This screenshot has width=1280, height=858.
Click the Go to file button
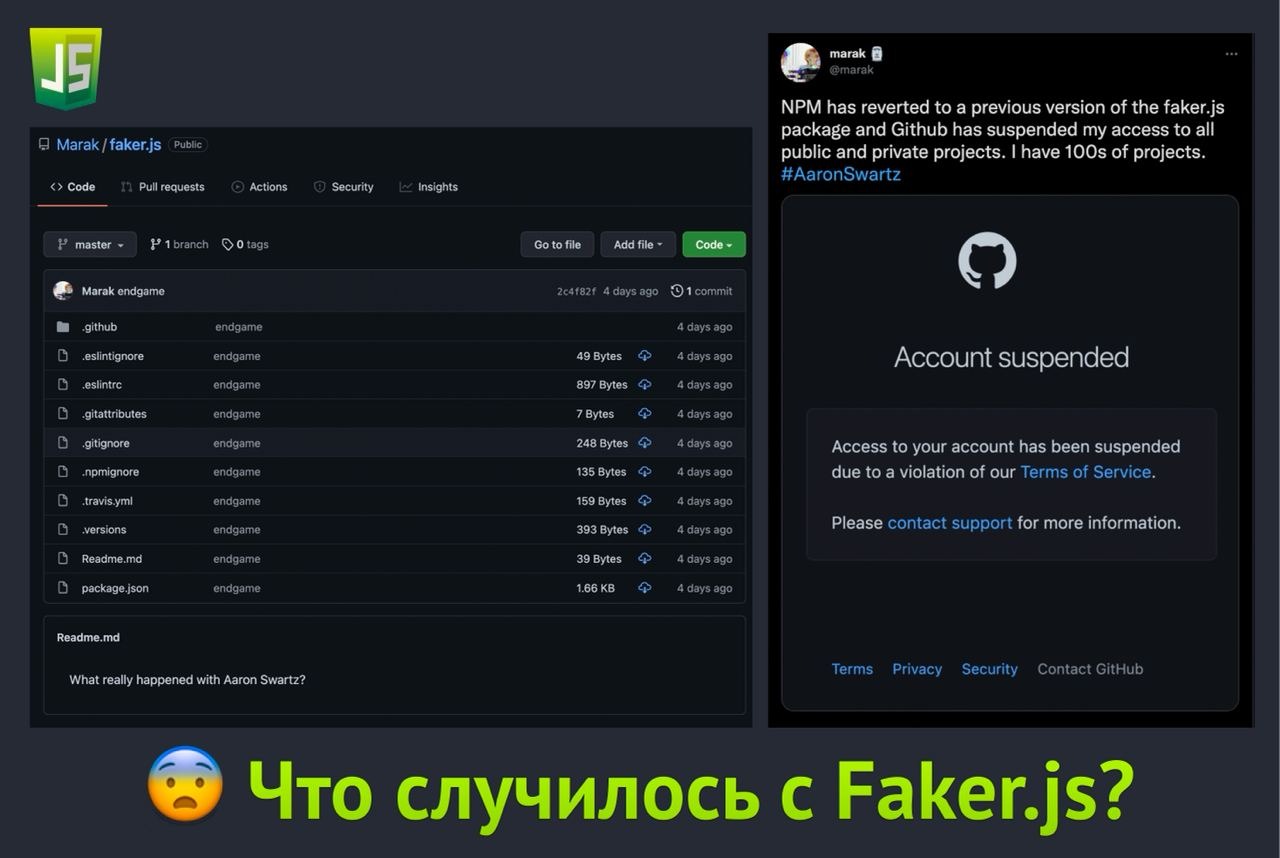coord(557,245)
